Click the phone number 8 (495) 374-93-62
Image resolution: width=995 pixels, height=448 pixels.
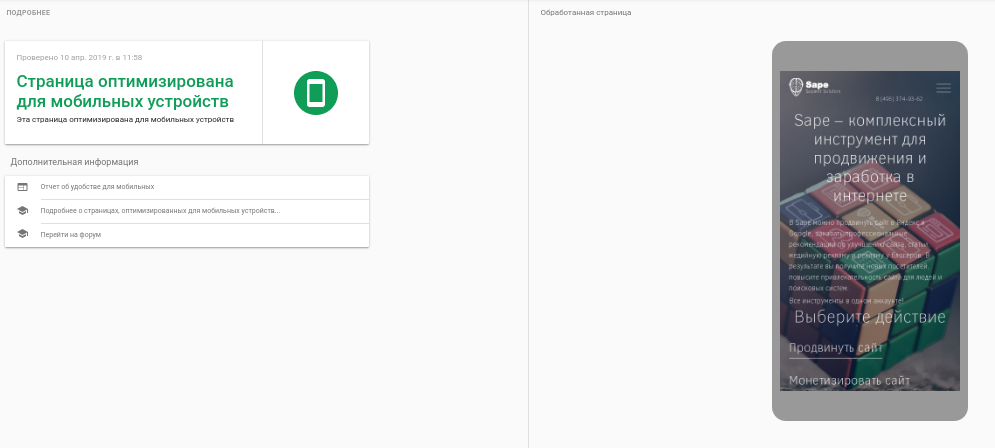[x=899, y=99]
